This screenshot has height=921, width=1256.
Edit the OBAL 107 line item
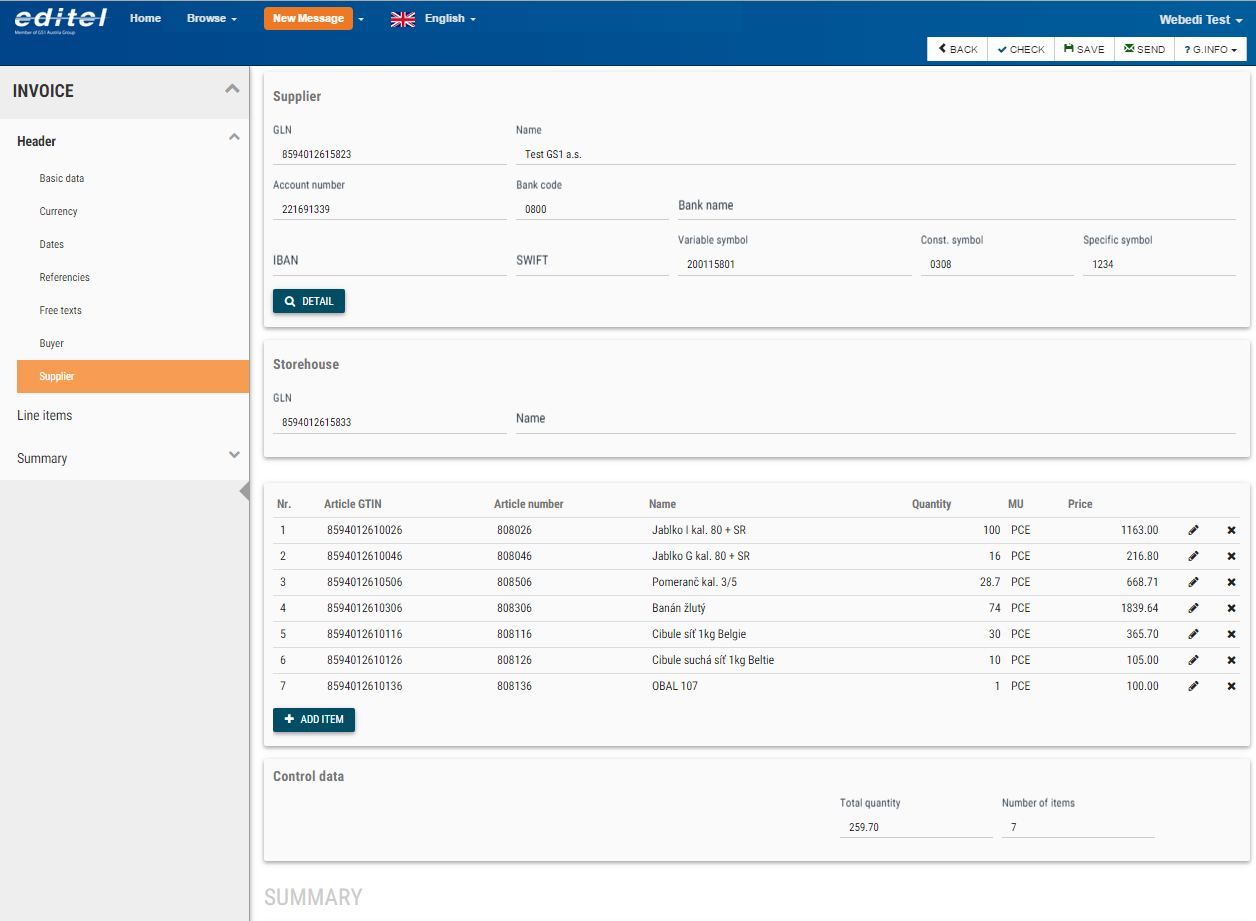tap(1193, 686)
